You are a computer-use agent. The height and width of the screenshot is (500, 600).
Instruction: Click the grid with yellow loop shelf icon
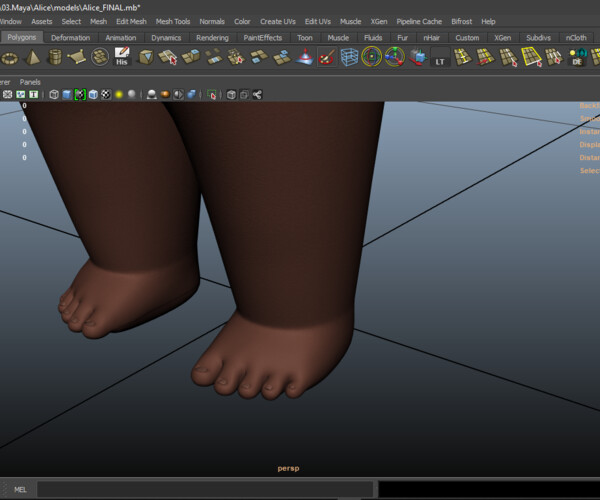pyautogui.click(x=463, y=57)
